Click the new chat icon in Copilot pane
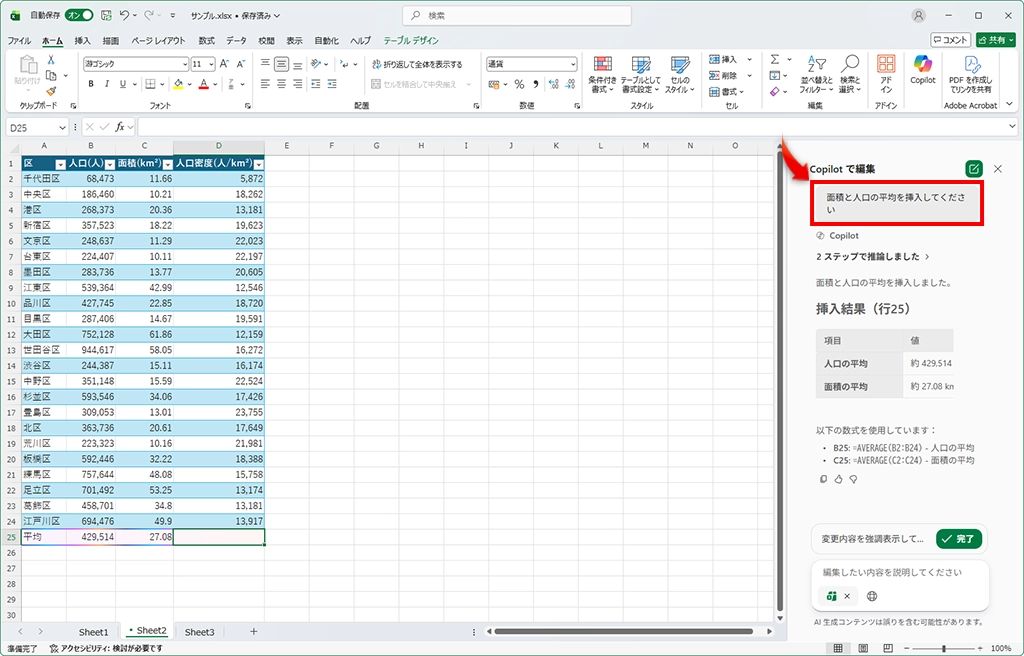The width and height of the screenshot is (1024, 656). click(x=973, y=169)
